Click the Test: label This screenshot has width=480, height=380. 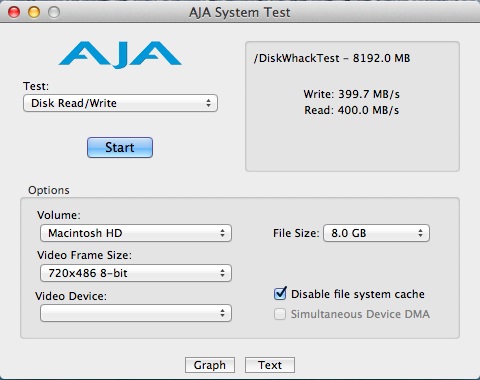pyautogui.click(x=36, y=86)
